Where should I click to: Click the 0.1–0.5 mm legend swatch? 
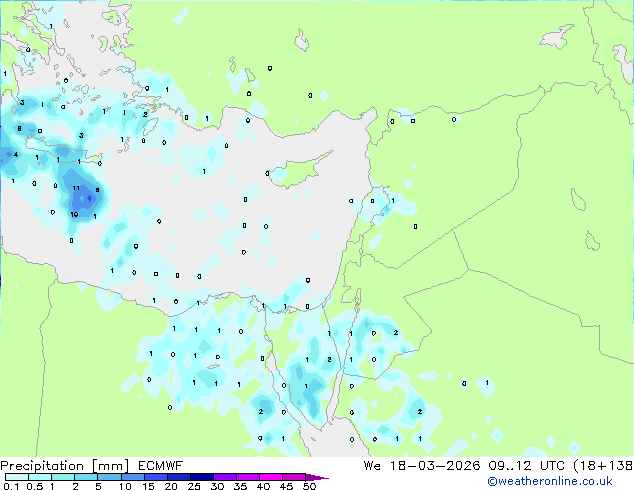point(17,477)
